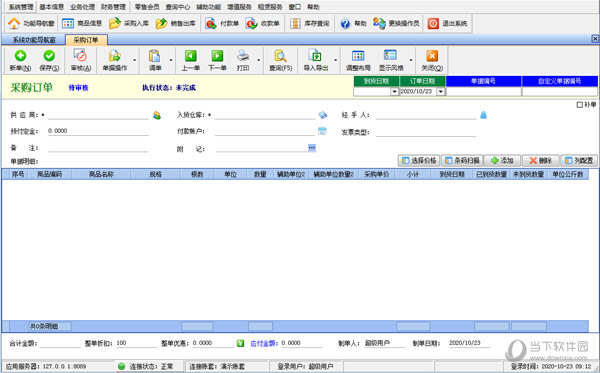Click the 导入导出 icon
The height and width of the screenshot is (373, 600).
coord(316,56)
